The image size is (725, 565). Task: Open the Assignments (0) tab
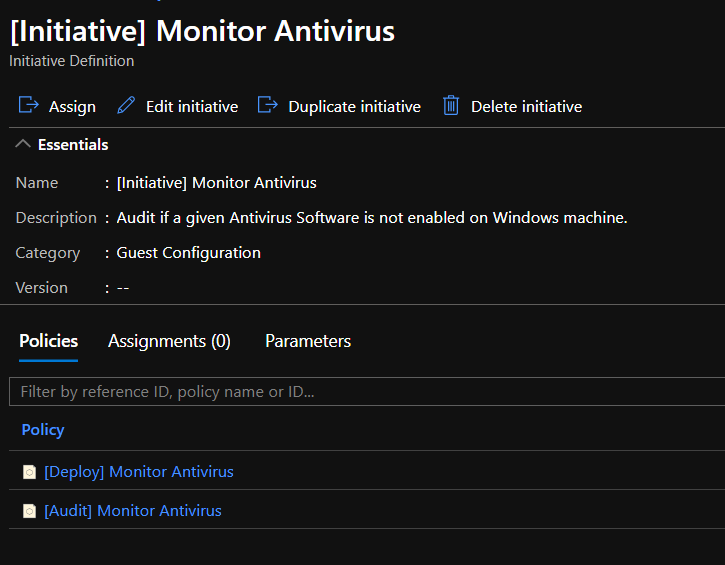click(169, 341)
